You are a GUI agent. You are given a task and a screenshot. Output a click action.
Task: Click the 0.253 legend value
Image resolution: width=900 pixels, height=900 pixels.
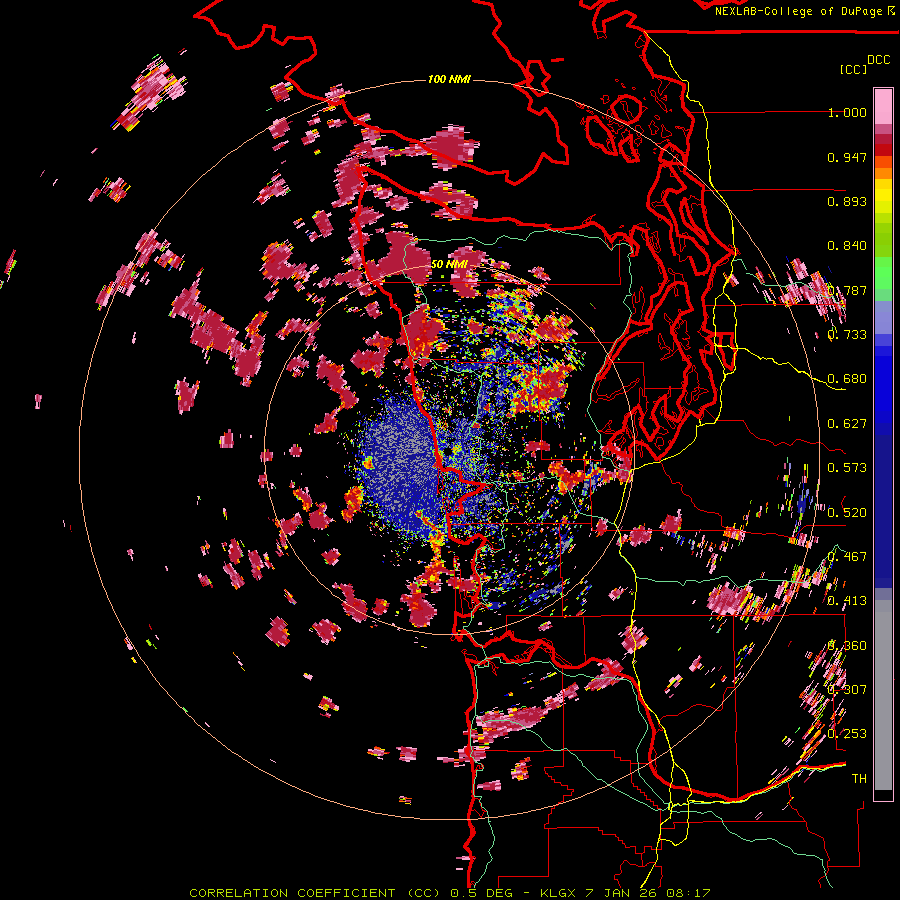point(847,734)
